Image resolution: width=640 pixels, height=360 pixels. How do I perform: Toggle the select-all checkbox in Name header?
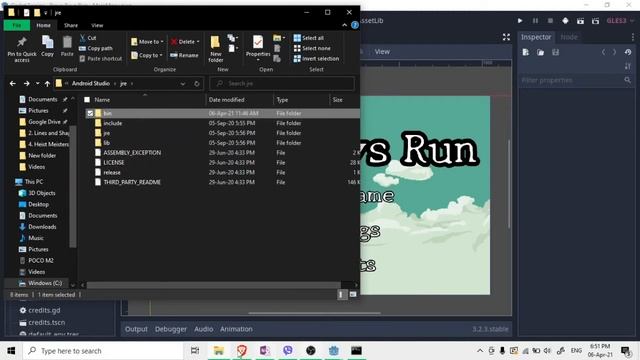87,100
